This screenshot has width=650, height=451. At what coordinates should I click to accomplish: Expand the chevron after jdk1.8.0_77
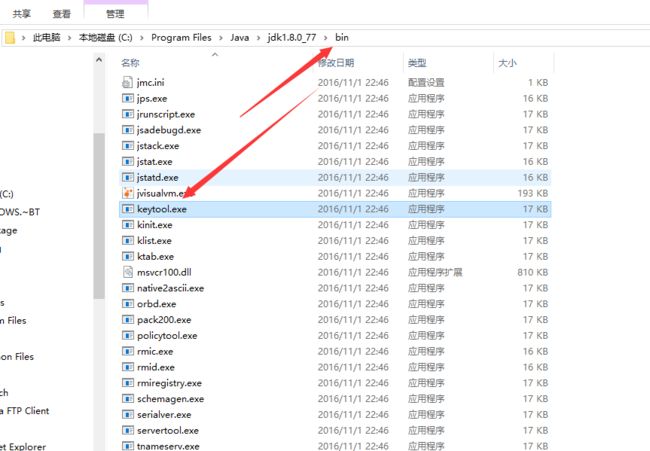click(326, 38)
